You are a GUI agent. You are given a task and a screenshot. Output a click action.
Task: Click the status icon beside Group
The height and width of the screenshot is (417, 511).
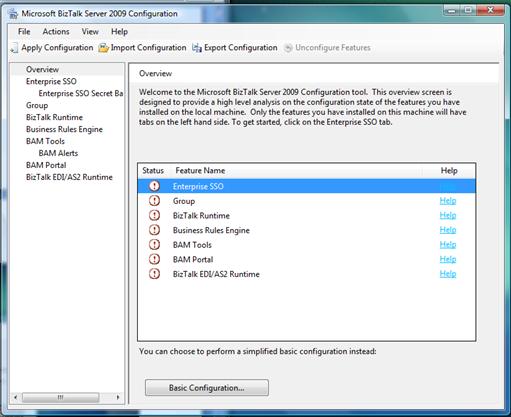(154, 200)
